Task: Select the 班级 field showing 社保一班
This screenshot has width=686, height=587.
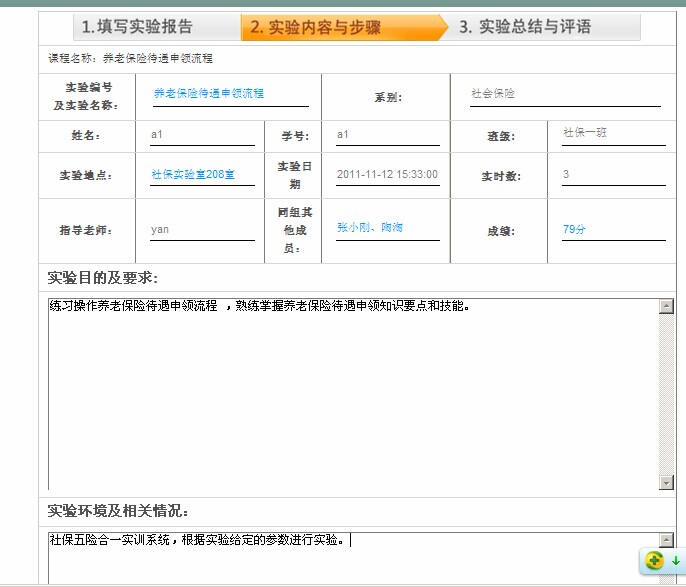Action: pos(612,133)
